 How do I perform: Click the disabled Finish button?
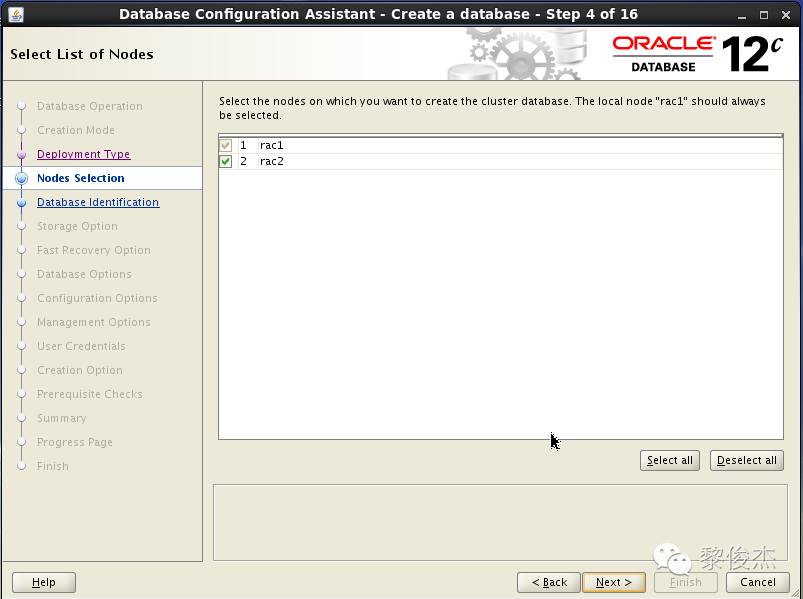coord(685,582)
